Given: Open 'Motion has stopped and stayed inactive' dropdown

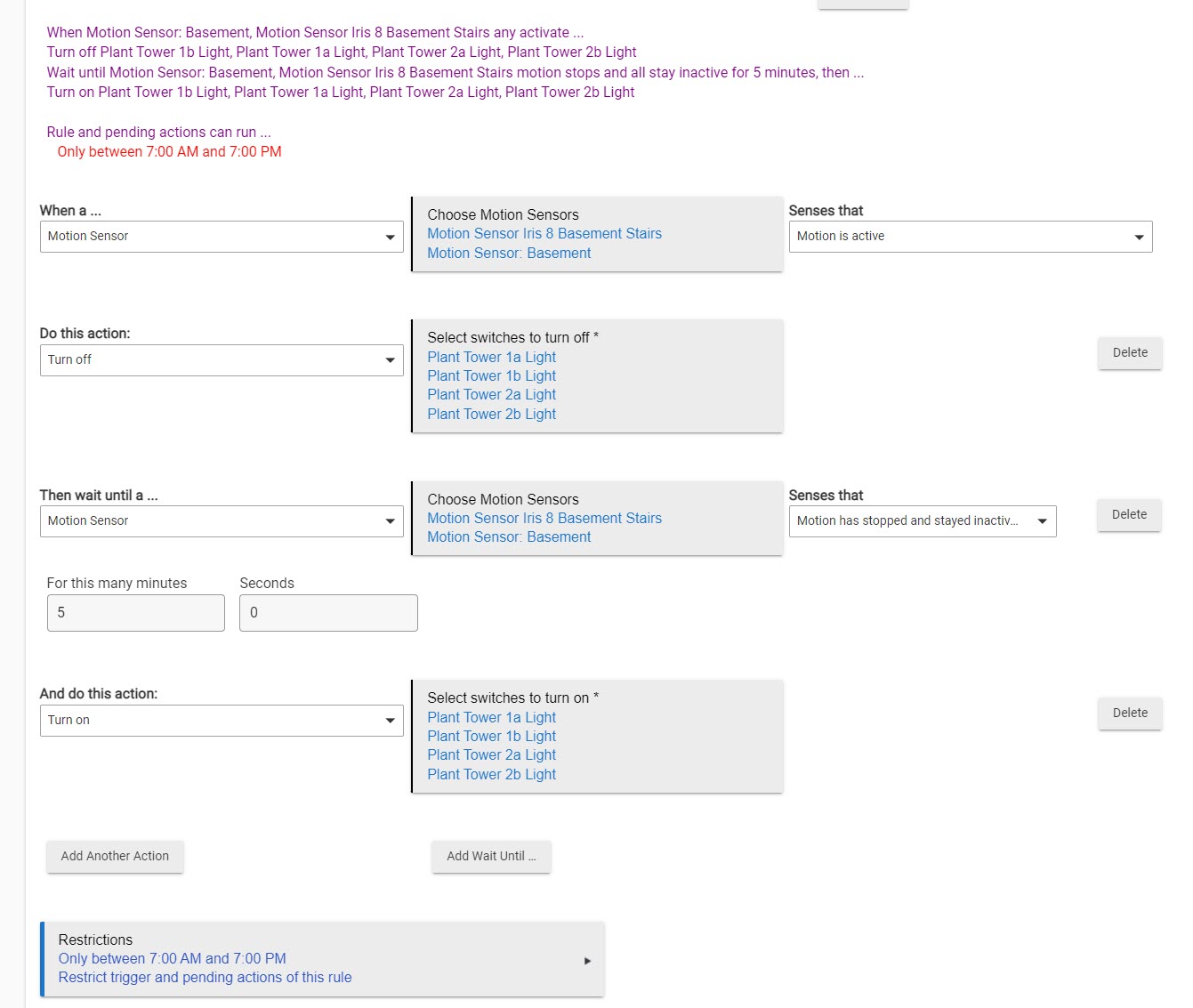Looking at the screenshot, I should click(922, 521).
